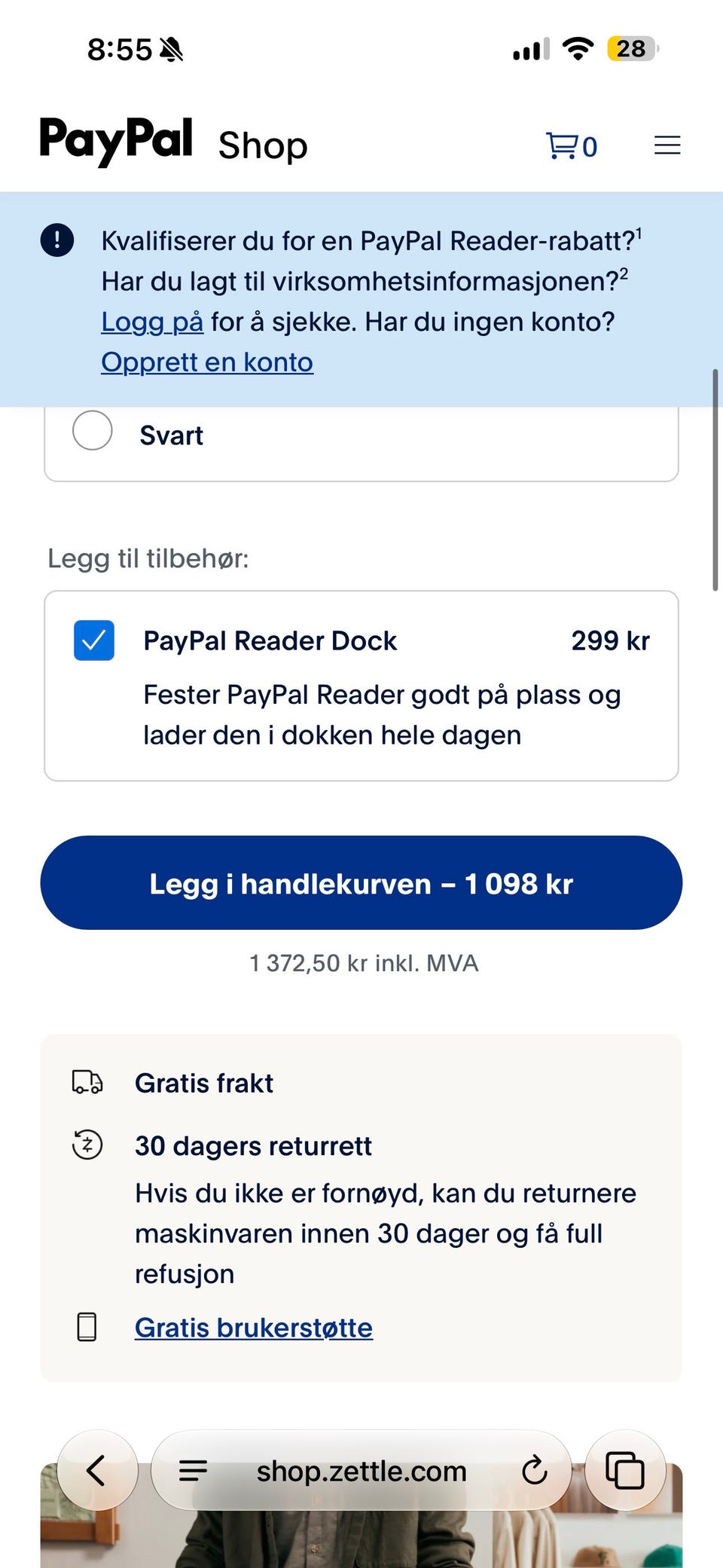Open the Gratis brukerstøtte link

point(254,1328)
